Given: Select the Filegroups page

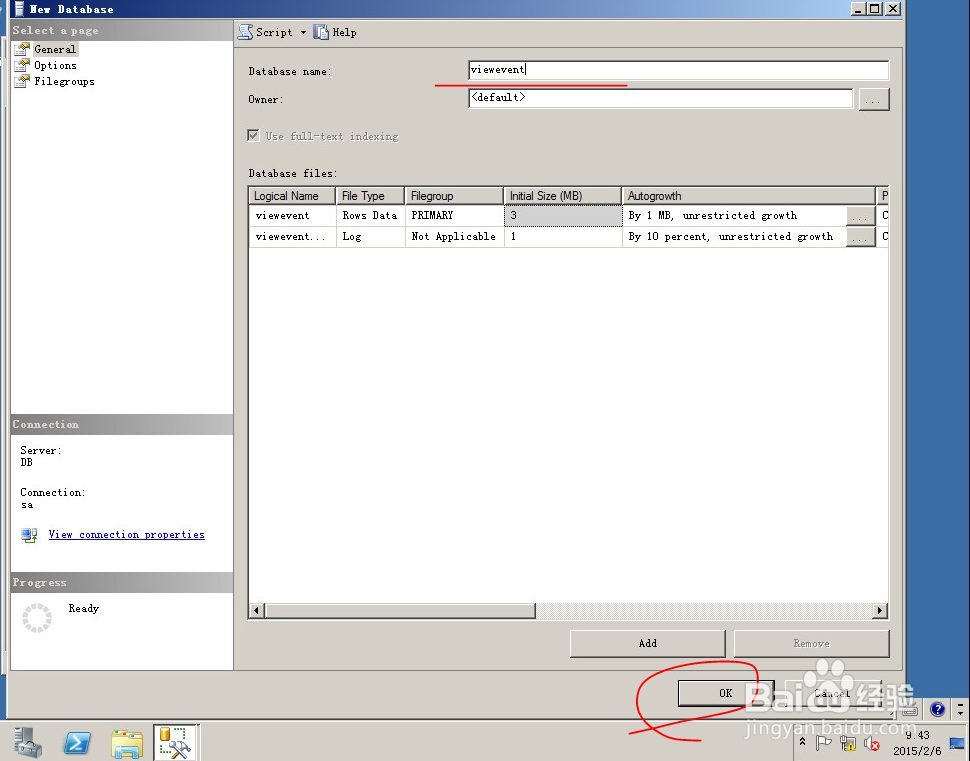Looking at the screenshot, I should [x=64, y=81].
